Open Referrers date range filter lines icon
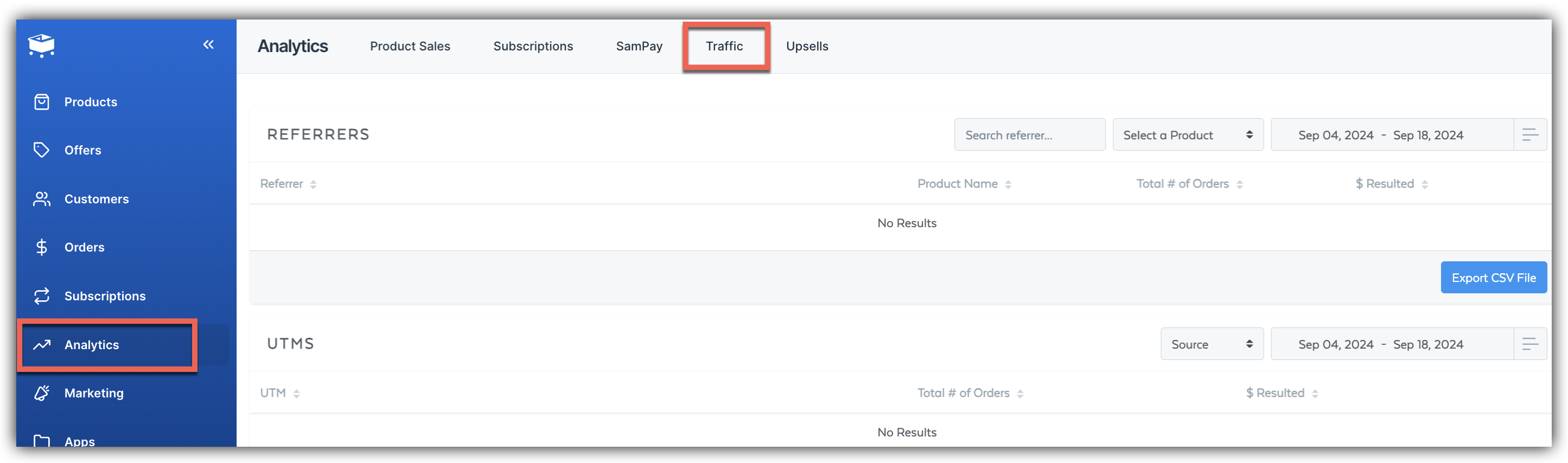Viewport: 1568px width, 463px height. pyautogui.click(x=1529, y=134)
